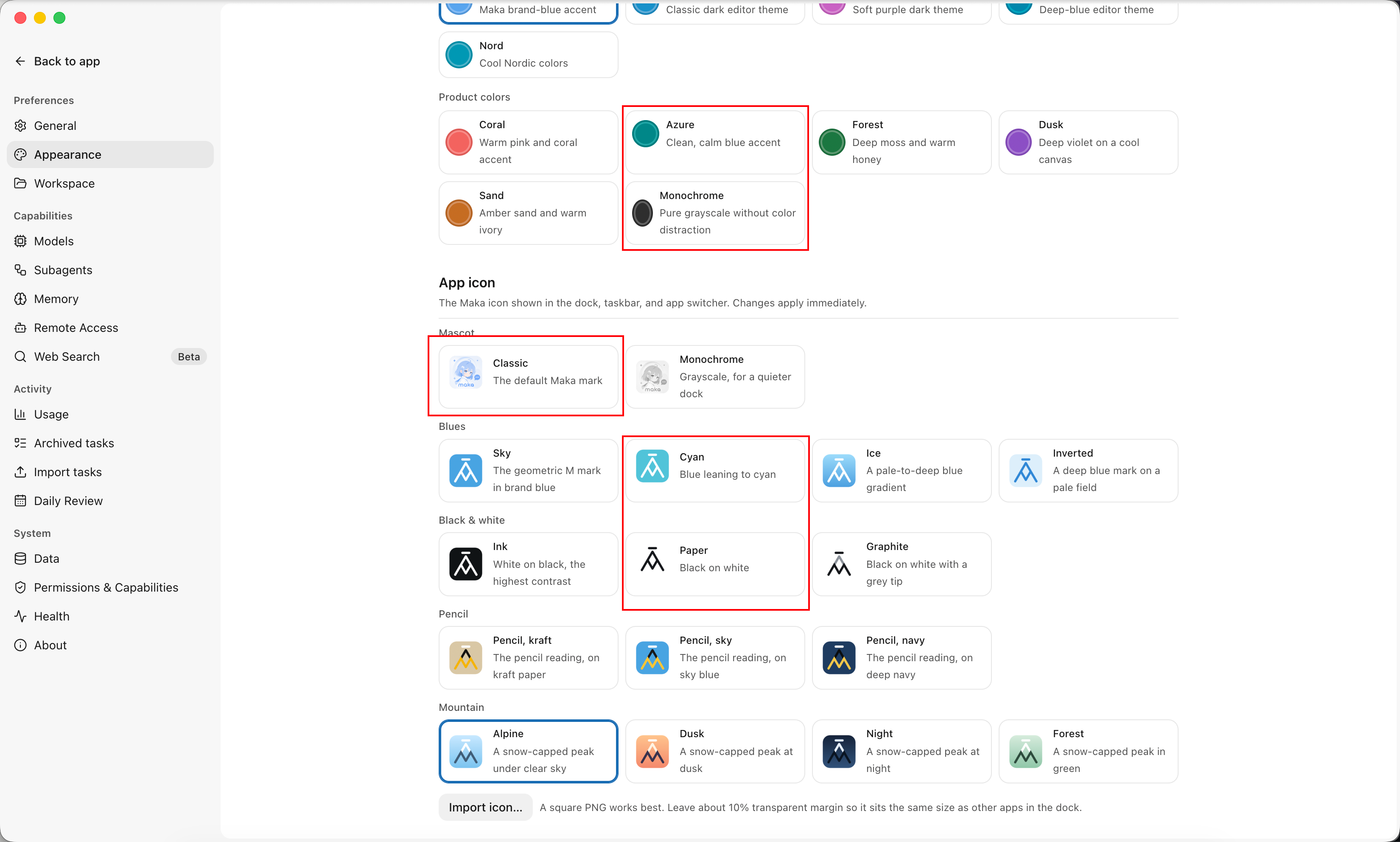Click the Web Search magnifier icon
Viewport: 1400px width, 842px height.
point(20,356)
